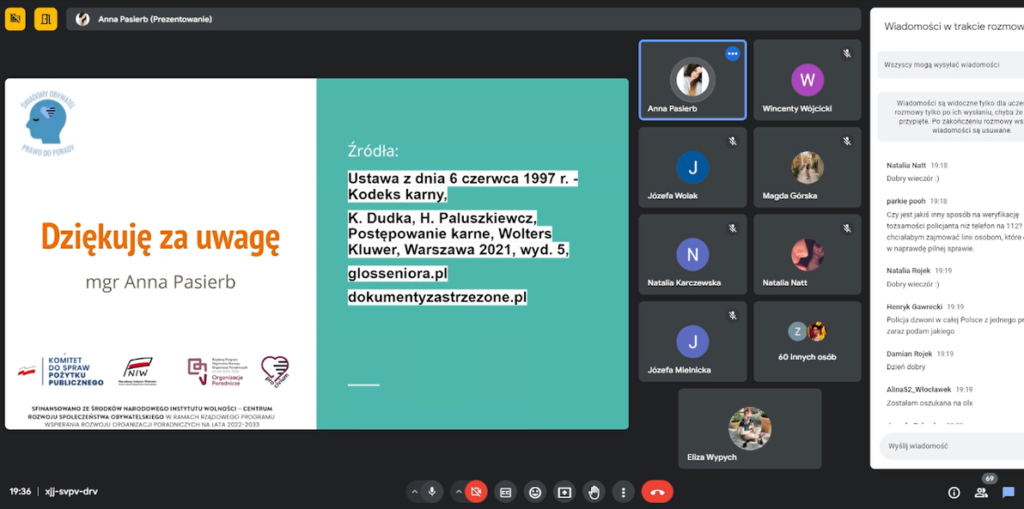Click the present screen icon
This screenshot has height=509, width=1024.
(x=564, y=492)
